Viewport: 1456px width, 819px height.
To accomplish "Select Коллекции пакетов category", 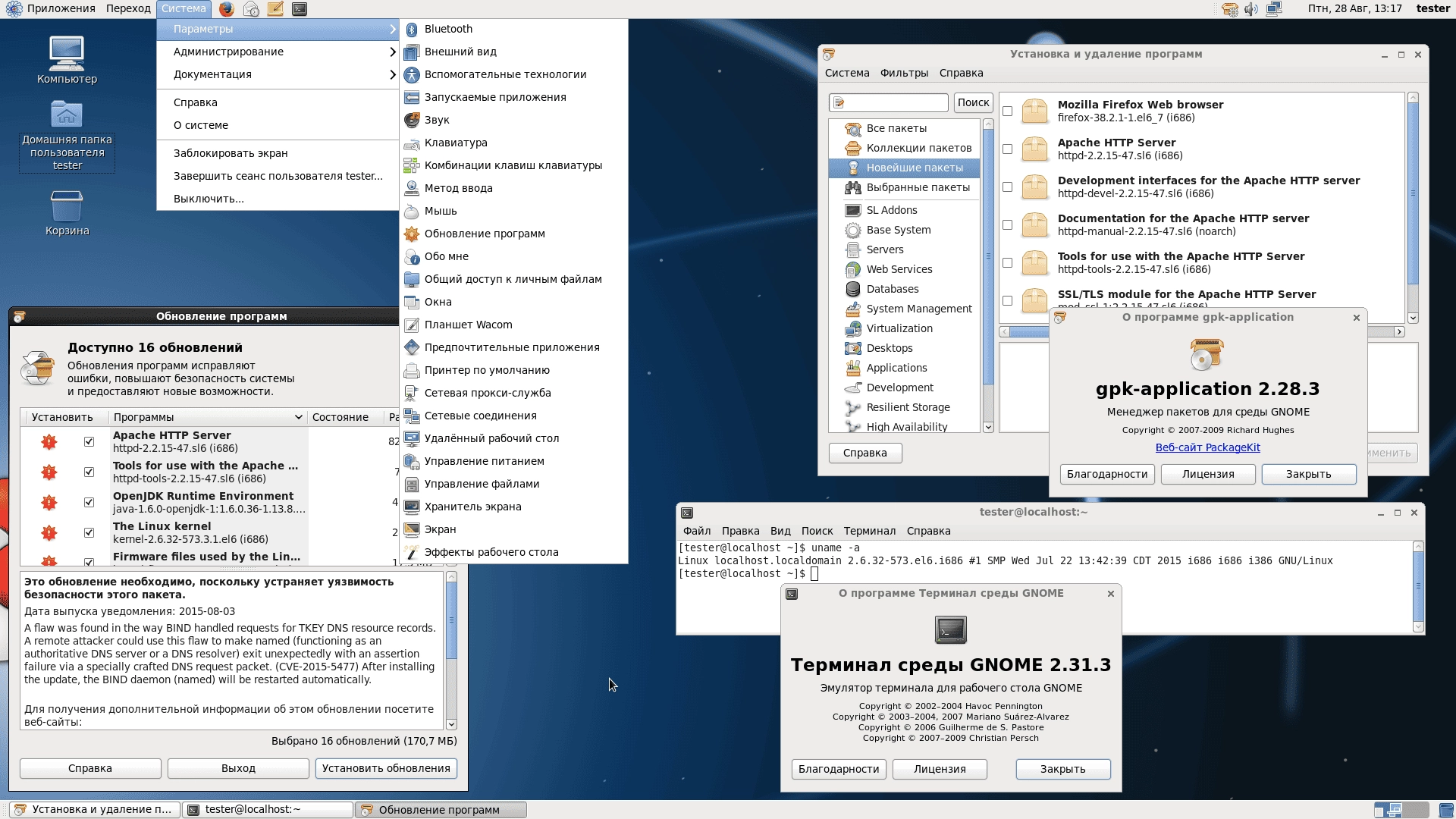I will click(x=904, y=148).
